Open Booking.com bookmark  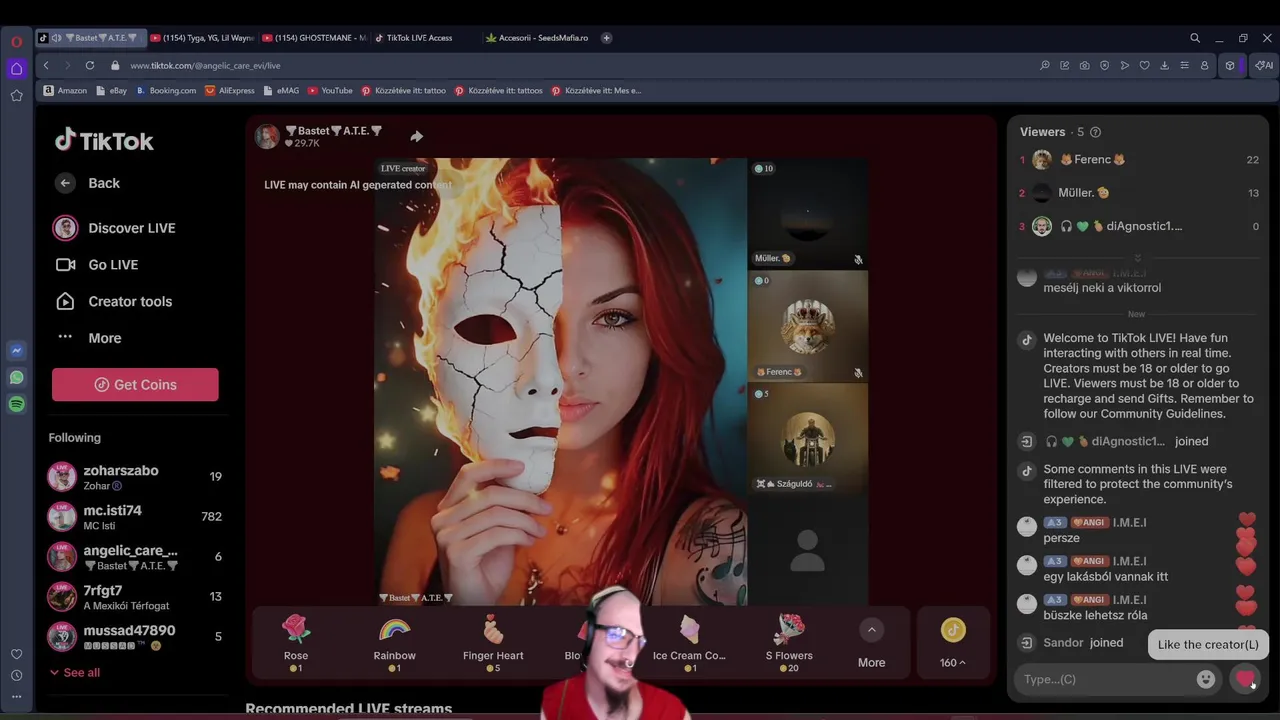[x=166, y=90]
